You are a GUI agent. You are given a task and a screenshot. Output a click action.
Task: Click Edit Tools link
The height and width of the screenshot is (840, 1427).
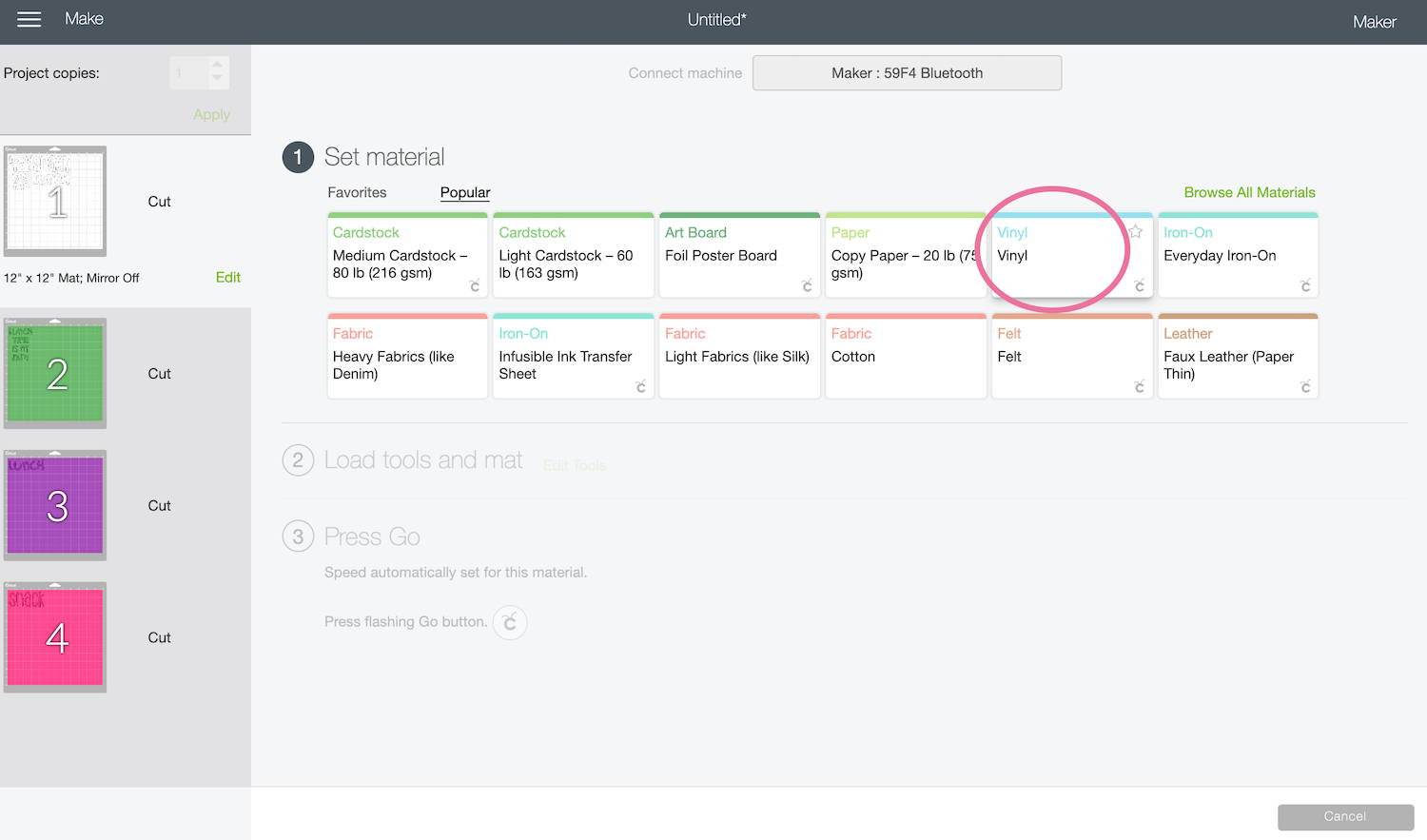click(575, 465)
